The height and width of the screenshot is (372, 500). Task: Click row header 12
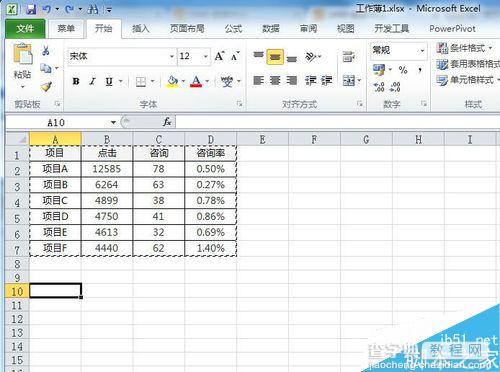17,319
